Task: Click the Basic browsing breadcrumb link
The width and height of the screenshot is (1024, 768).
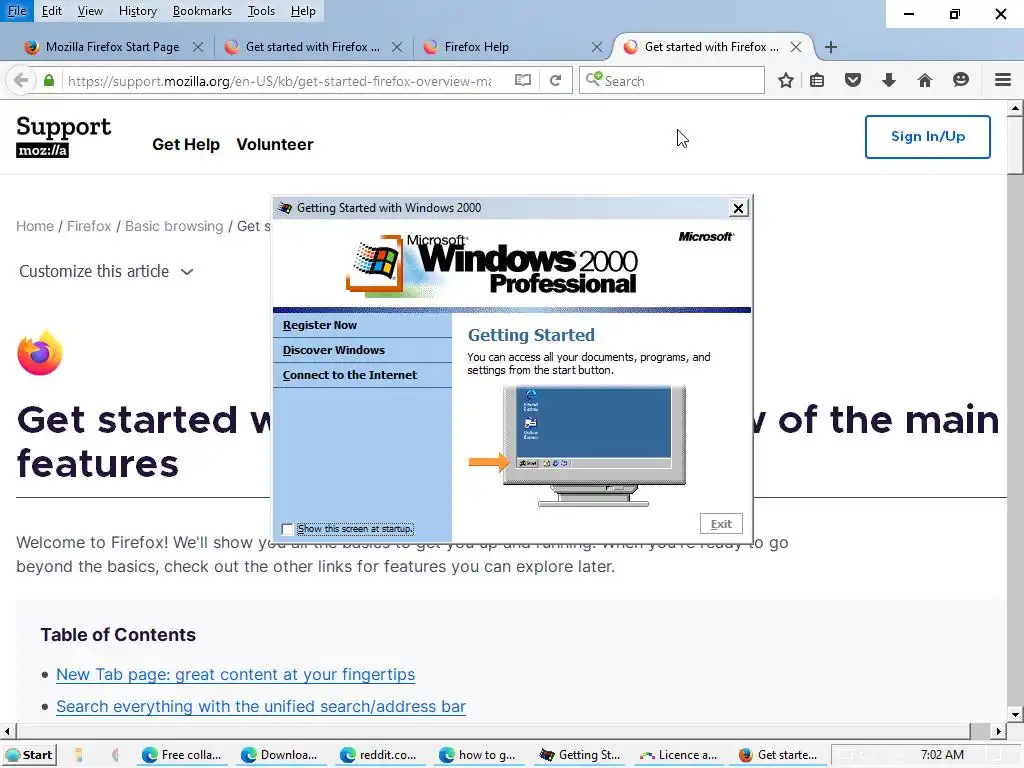Action: [174, 226]
